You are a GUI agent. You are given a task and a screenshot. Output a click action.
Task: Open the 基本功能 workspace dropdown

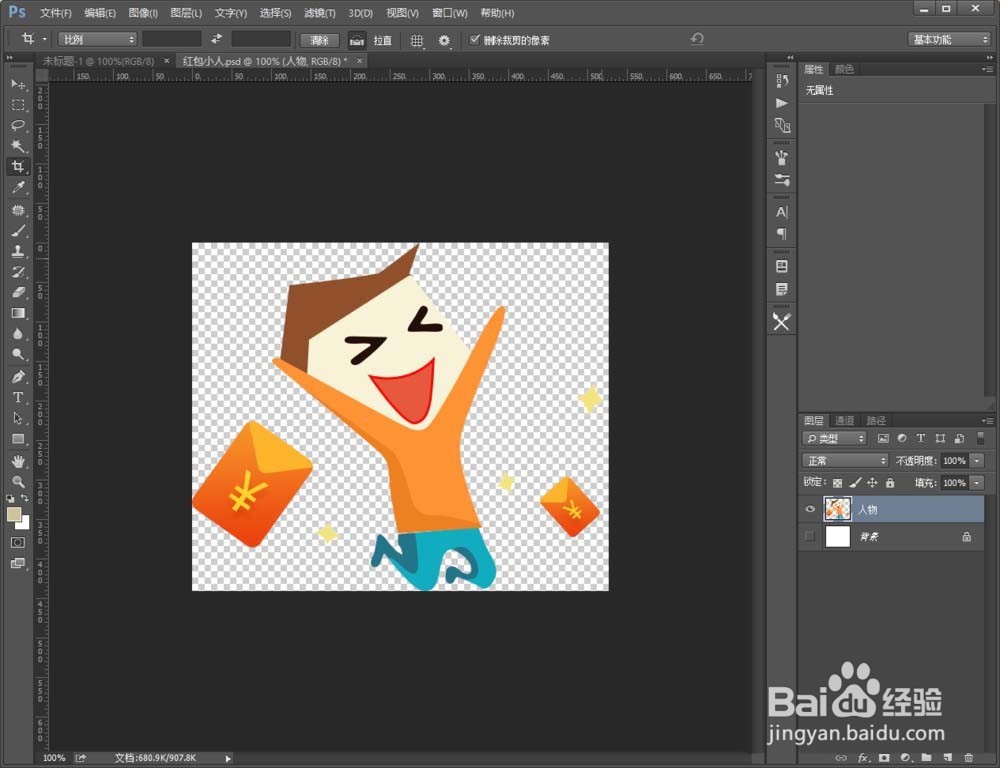pyautogui.click(x=948, y=40)
